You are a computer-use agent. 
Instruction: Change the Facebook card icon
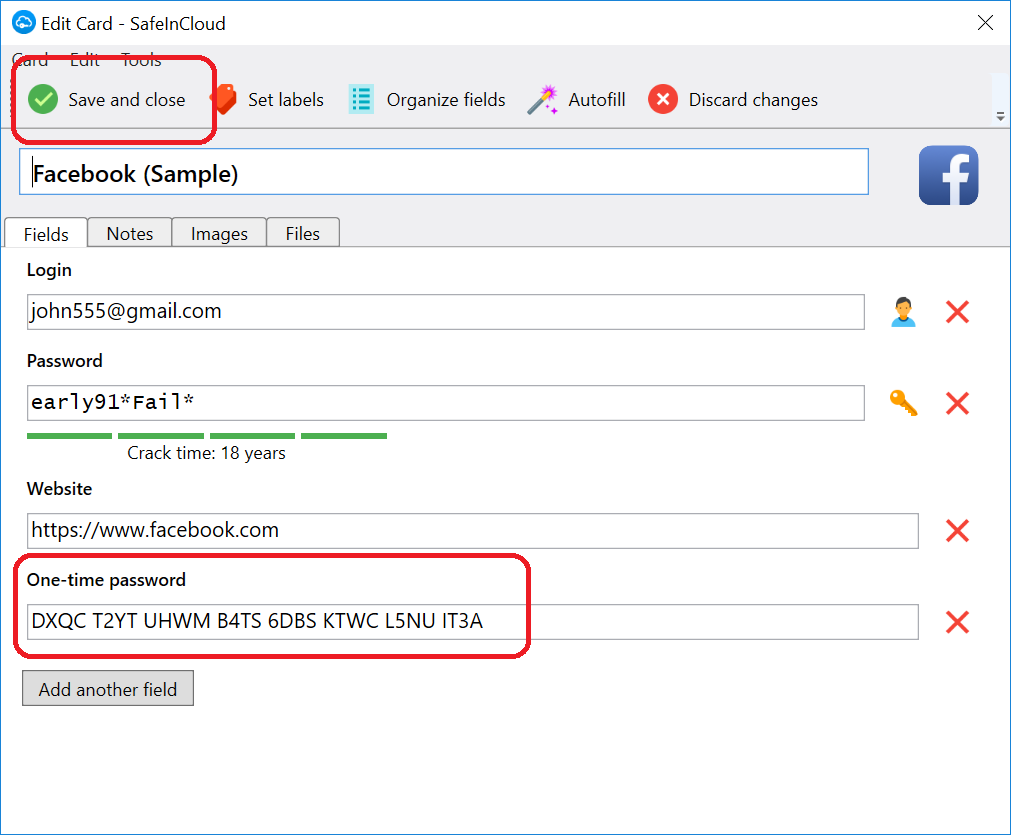(948, 175)
